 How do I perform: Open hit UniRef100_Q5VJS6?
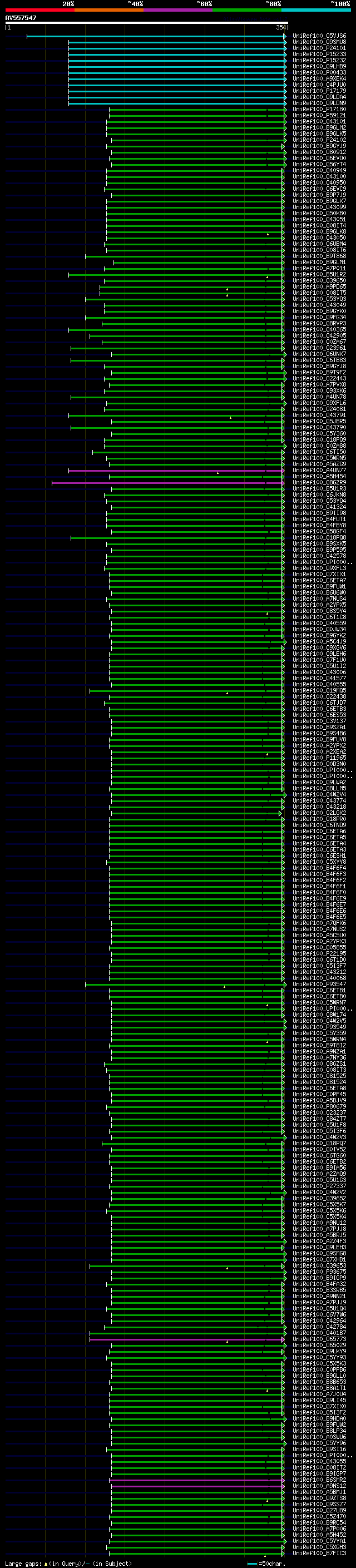(x=319, y=36)
